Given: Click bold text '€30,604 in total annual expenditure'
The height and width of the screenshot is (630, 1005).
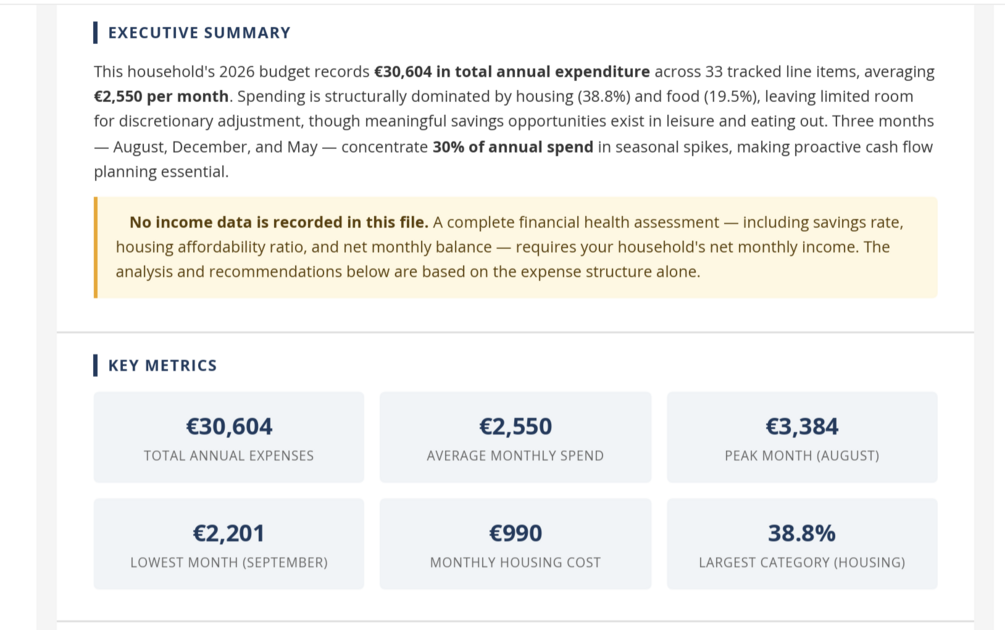Looking at the screenshot, I should pos(512,72).
